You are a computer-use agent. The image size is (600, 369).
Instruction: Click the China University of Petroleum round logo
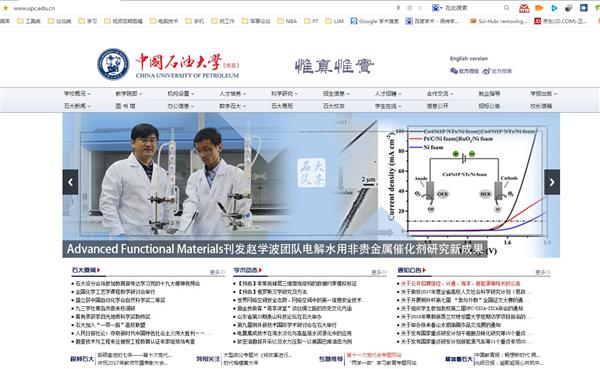[113, 64]
